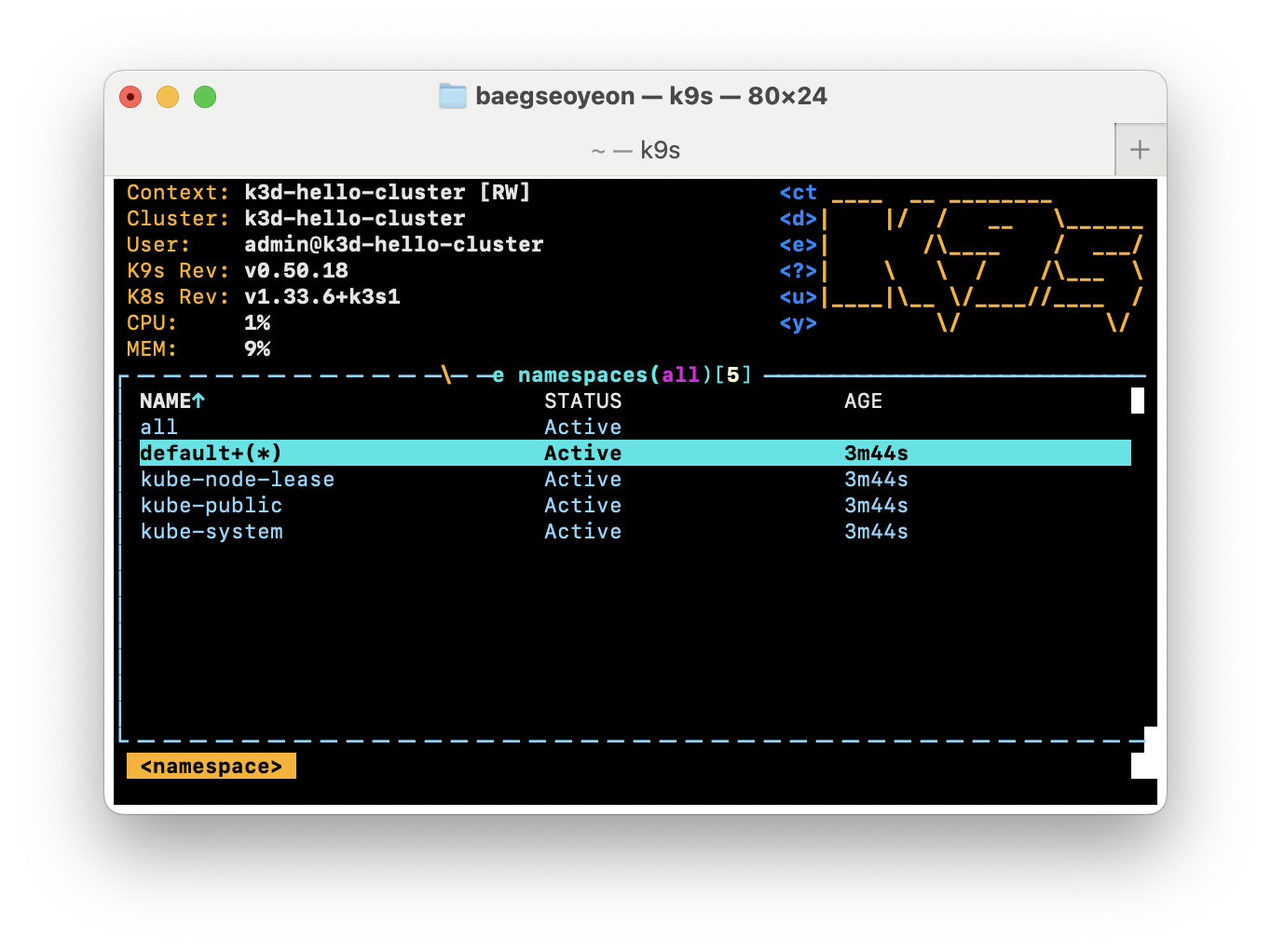Click the CPU usage value '1%'
This screenshot has width=1271, height=952.
pyautogui.click(x=257, y=322)
